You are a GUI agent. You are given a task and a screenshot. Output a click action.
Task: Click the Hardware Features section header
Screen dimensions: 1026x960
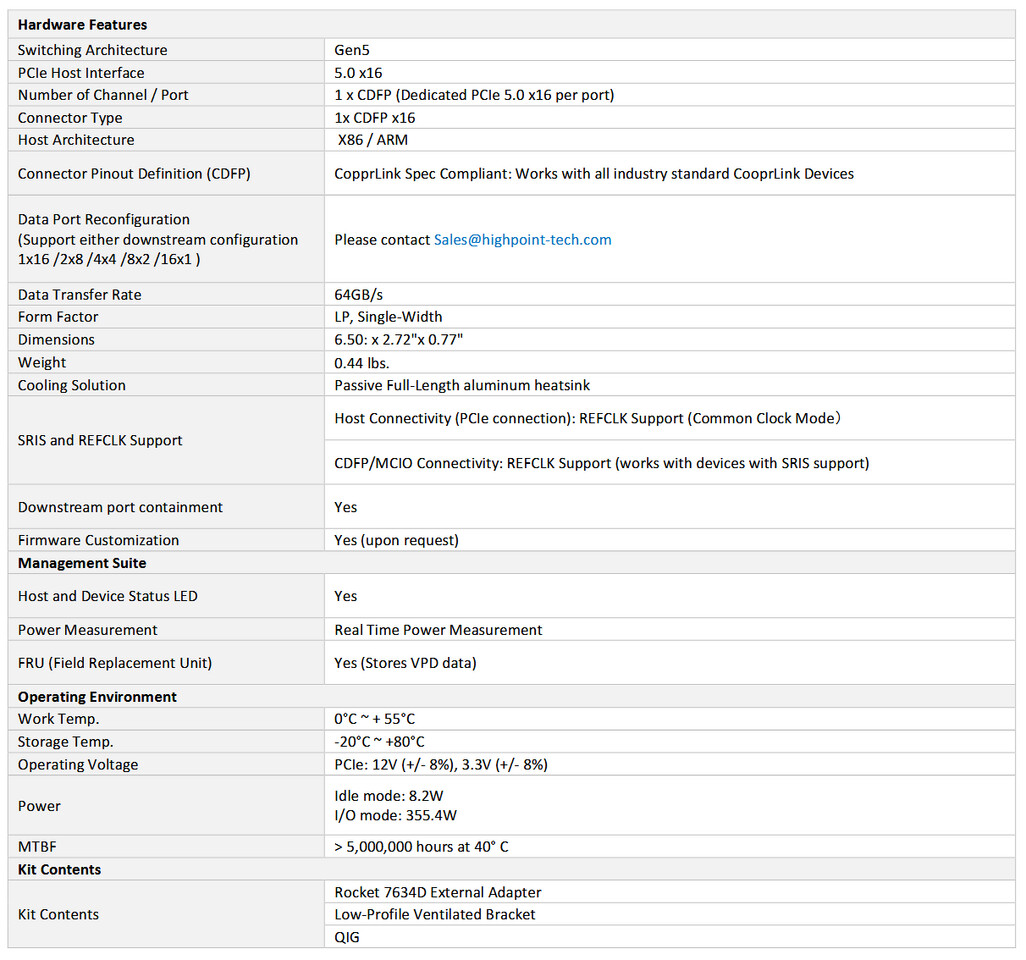(82, 25)
